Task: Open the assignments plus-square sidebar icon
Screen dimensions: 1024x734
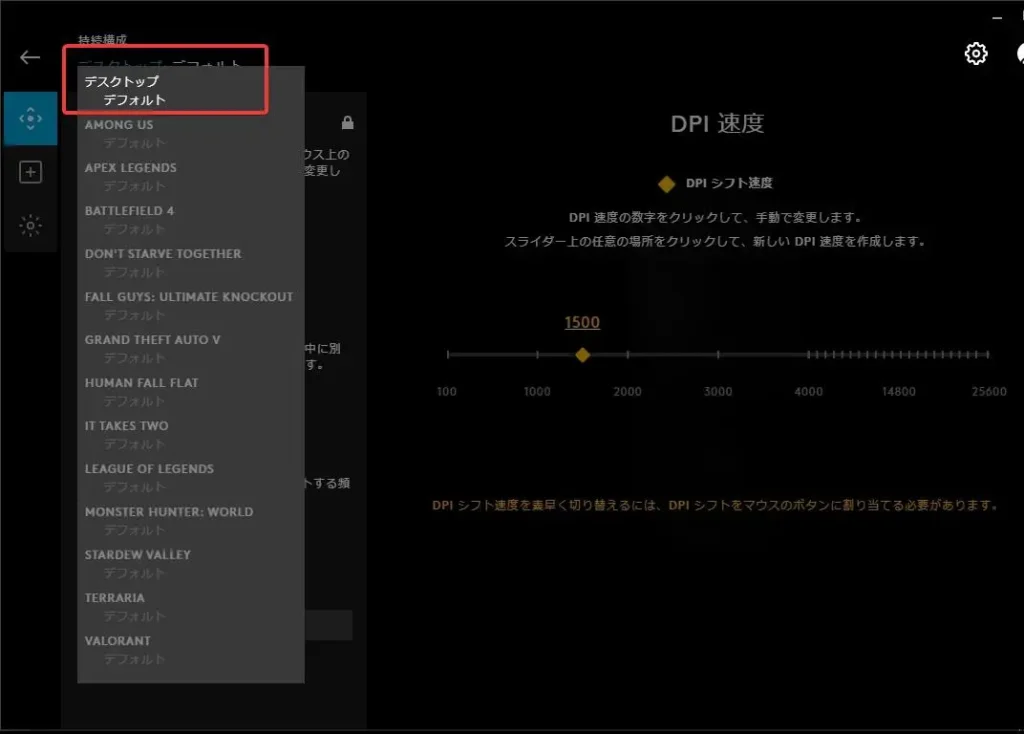Action: [31, 172]
